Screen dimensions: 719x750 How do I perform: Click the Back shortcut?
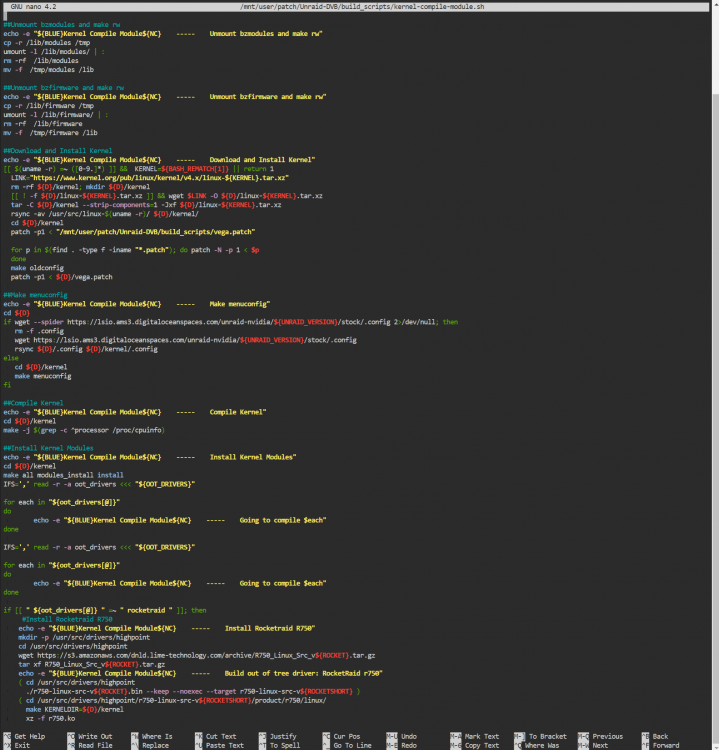(655, 737)
